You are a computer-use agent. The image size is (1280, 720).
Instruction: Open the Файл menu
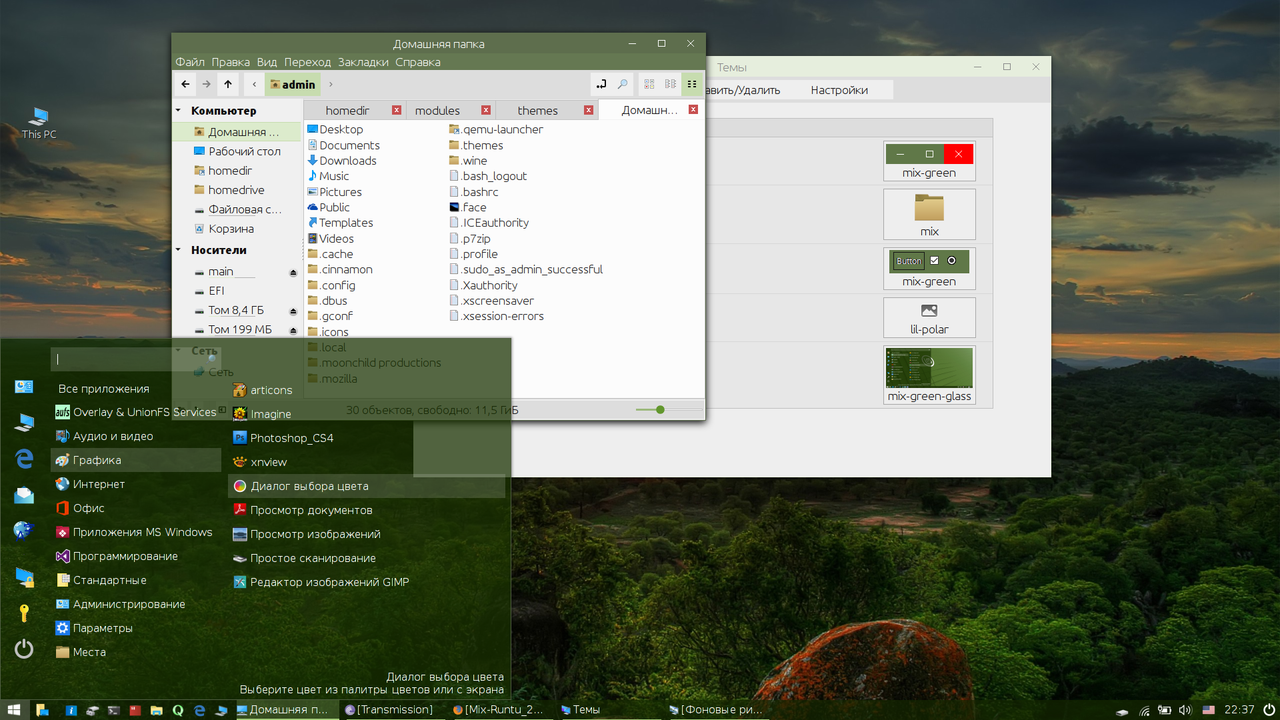point(190,62)
